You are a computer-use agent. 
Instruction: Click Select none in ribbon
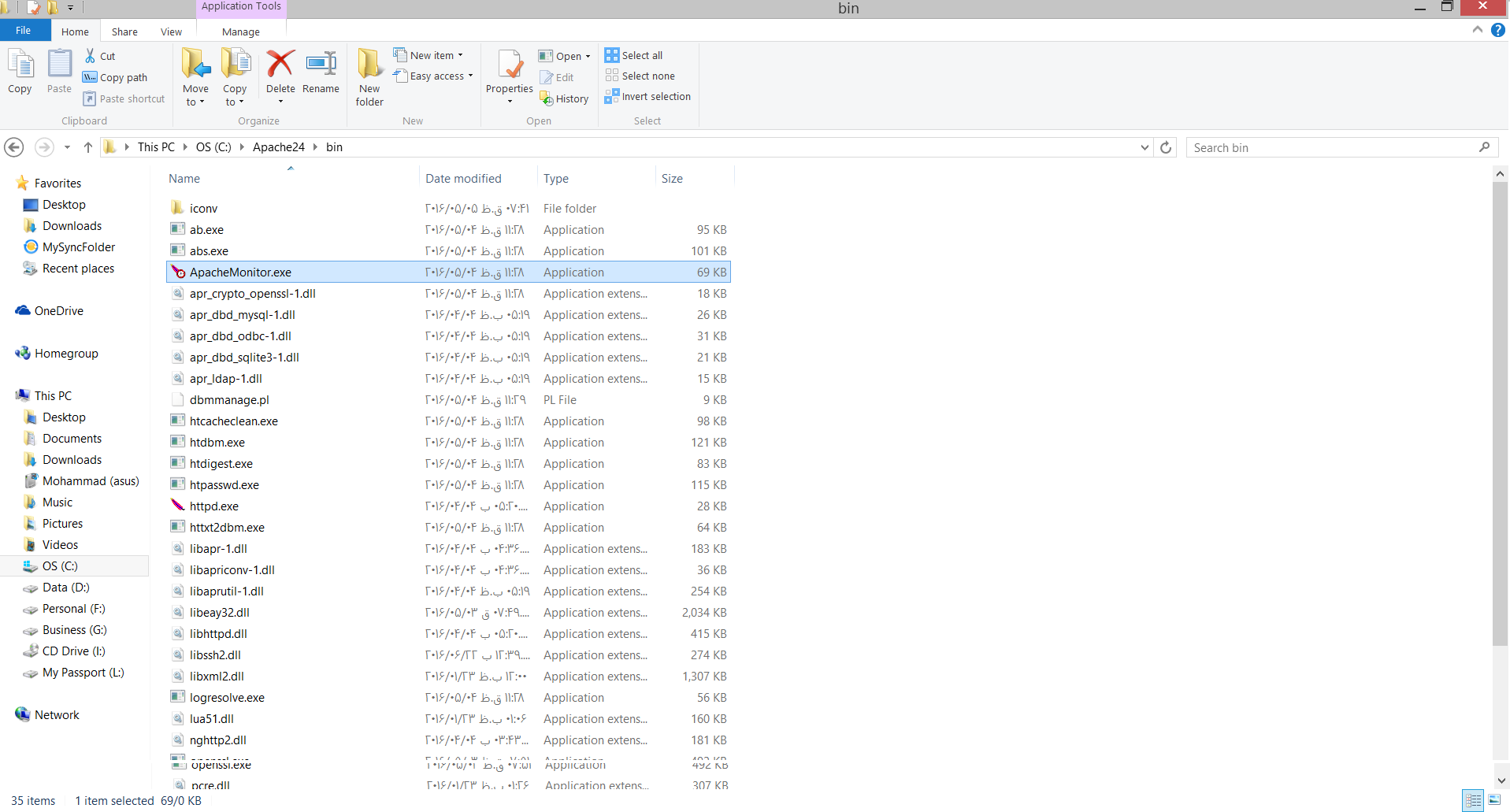tap(640, 76)
